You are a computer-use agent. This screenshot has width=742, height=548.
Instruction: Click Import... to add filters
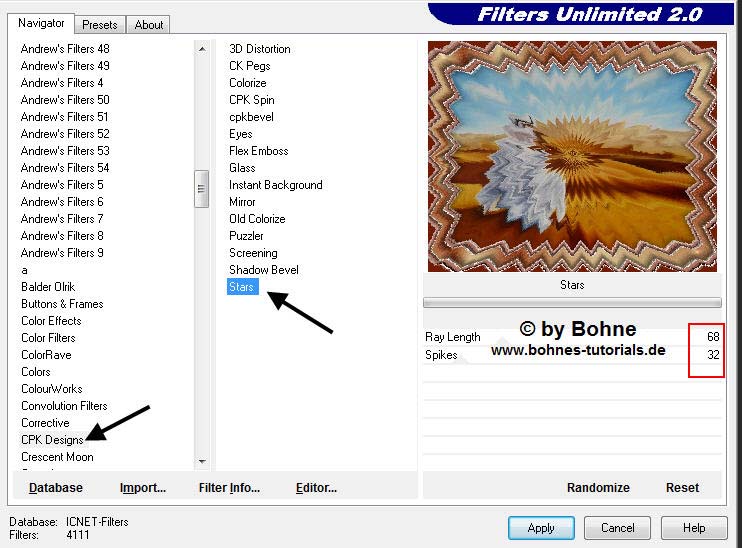click(142, 488)
